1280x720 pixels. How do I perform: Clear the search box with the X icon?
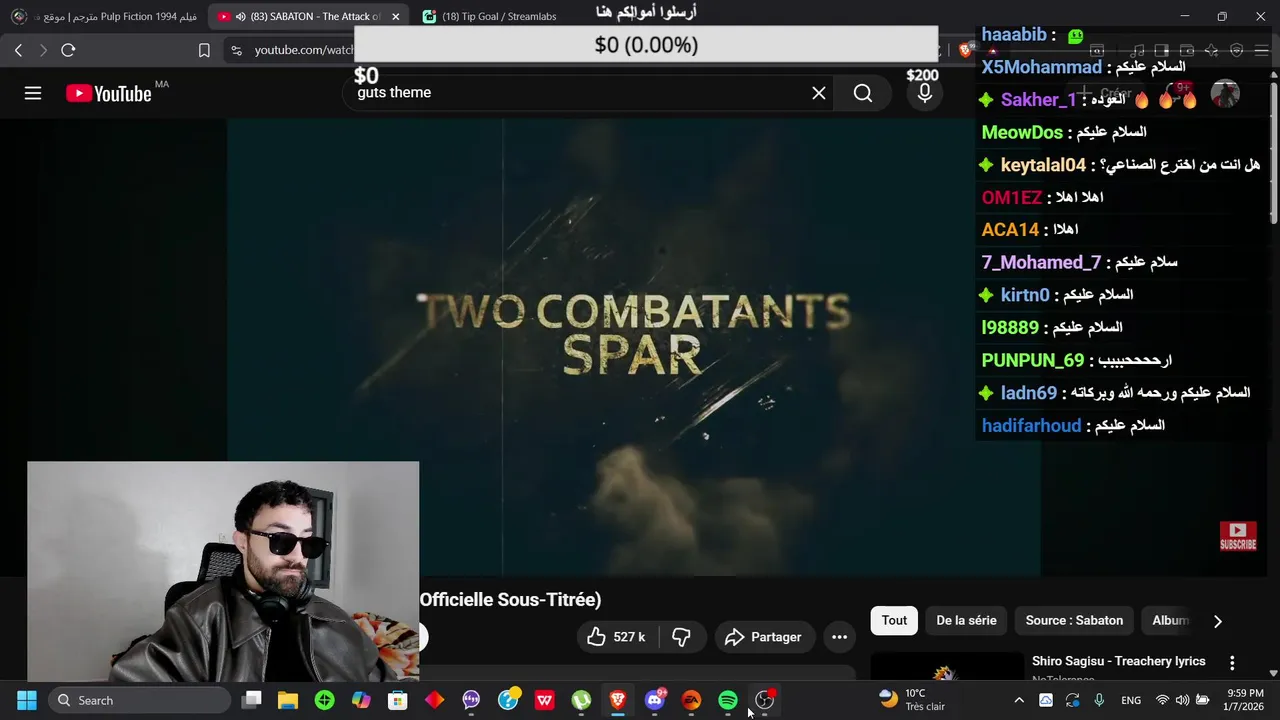point(819,93)
